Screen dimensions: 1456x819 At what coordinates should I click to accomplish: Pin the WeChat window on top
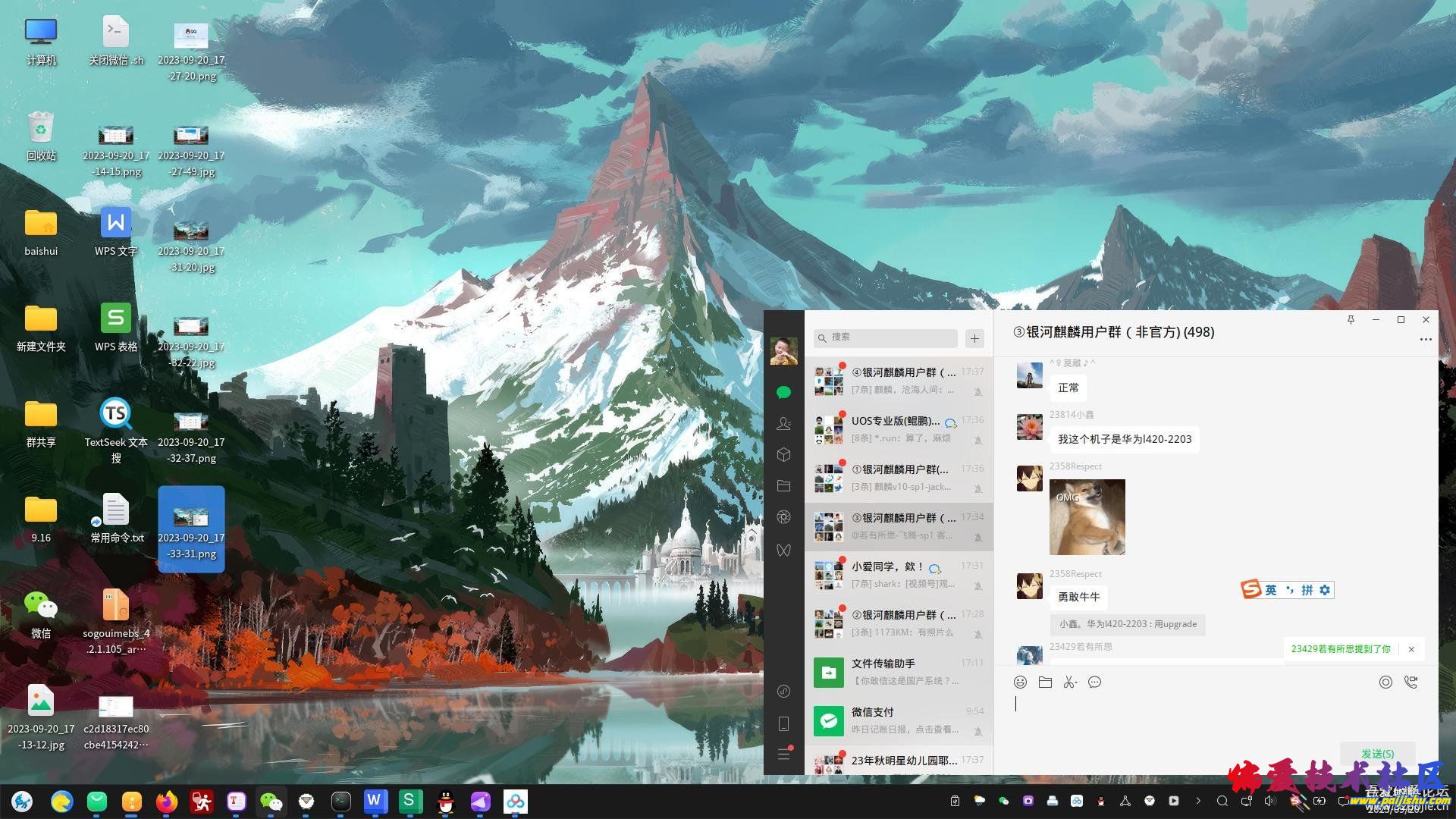tap(1351, 320)
